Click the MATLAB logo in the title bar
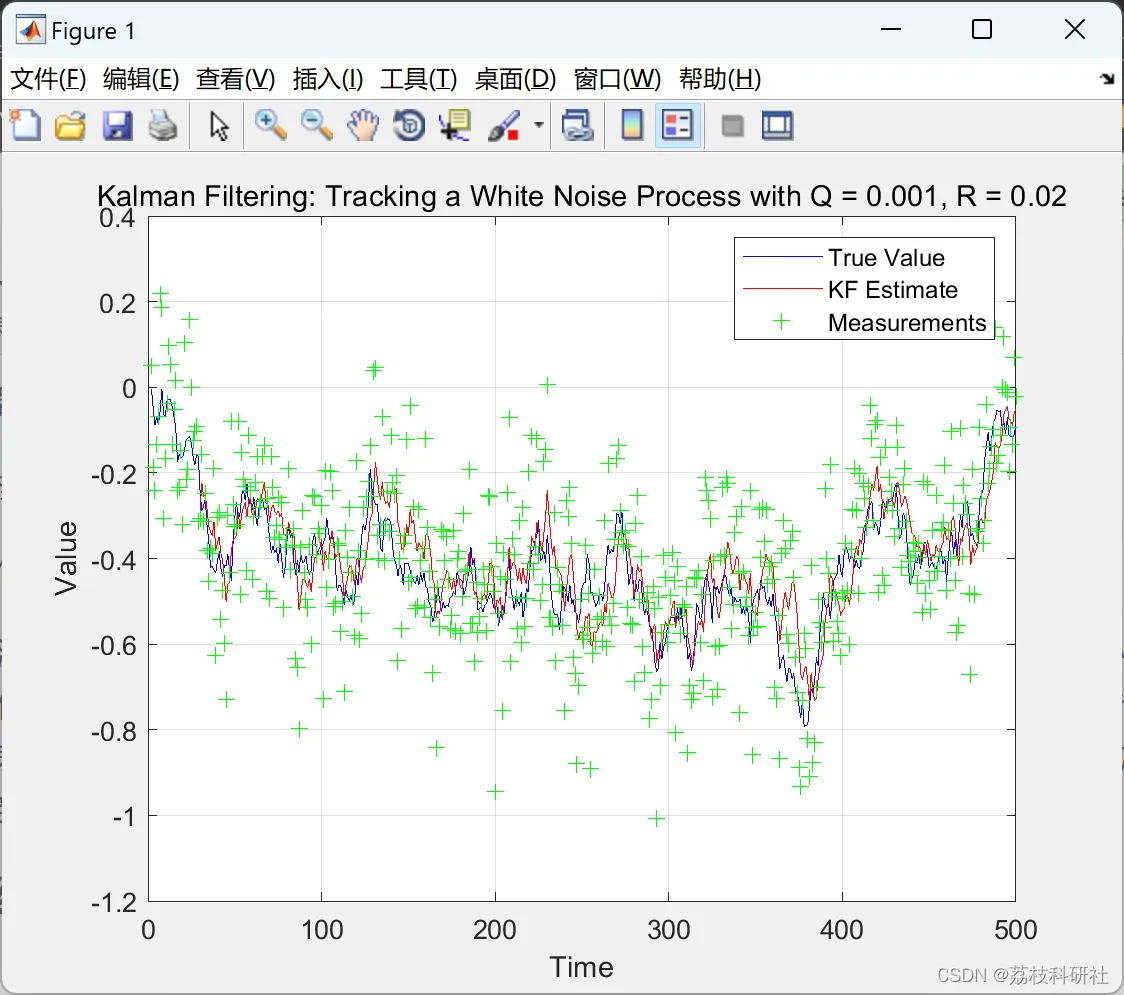This screenshot has width=1124, height=995. (31, 30)
